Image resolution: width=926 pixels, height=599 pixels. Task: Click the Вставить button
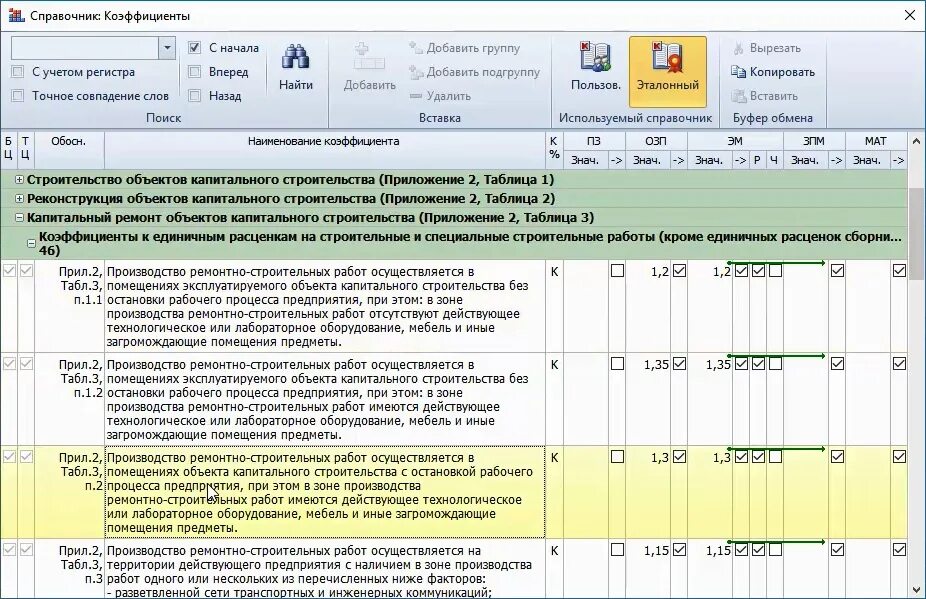pos(765,96)
